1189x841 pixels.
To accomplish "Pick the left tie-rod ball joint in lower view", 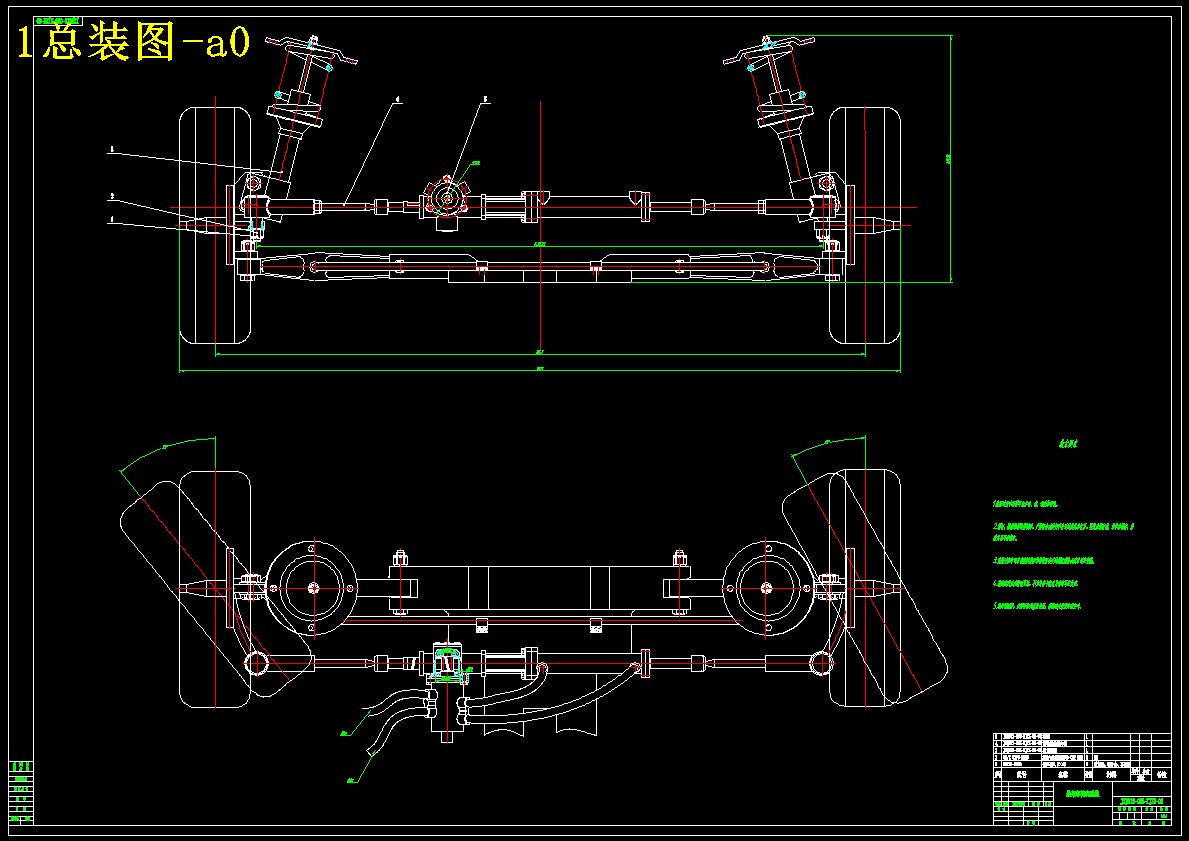I will [257, 664].
